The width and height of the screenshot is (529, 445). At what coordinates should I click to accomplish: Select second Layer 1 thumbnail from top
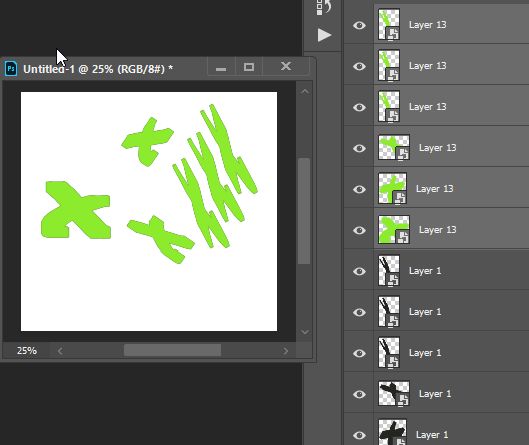[389, 311]
